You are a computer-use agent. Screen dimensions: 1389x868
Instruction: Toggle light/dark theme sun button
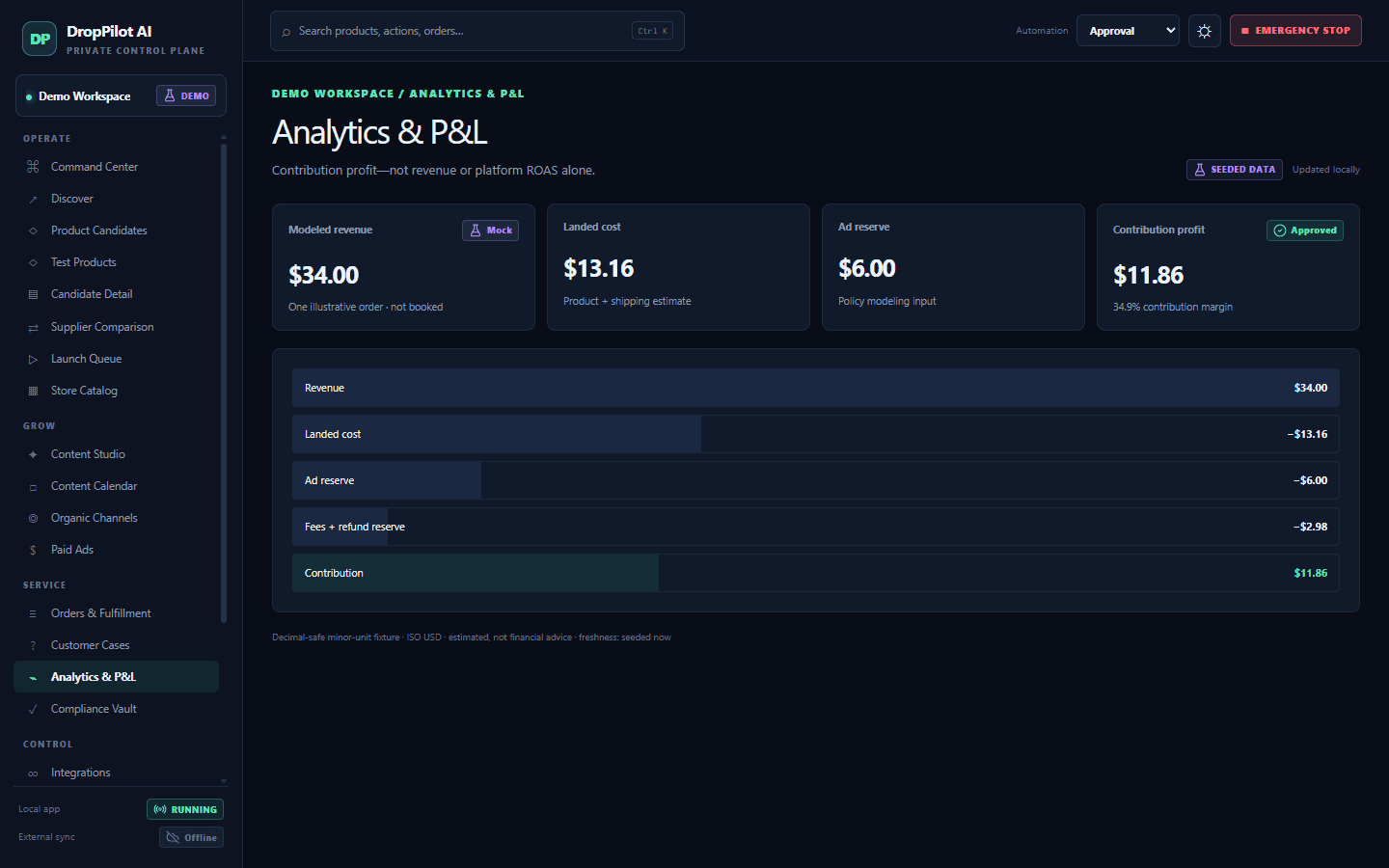(x=1205, y=31)
